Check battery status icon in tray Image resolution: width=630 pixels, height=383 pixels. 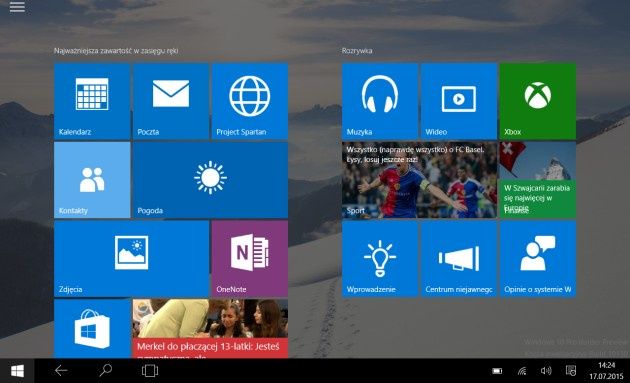(497, 371)
